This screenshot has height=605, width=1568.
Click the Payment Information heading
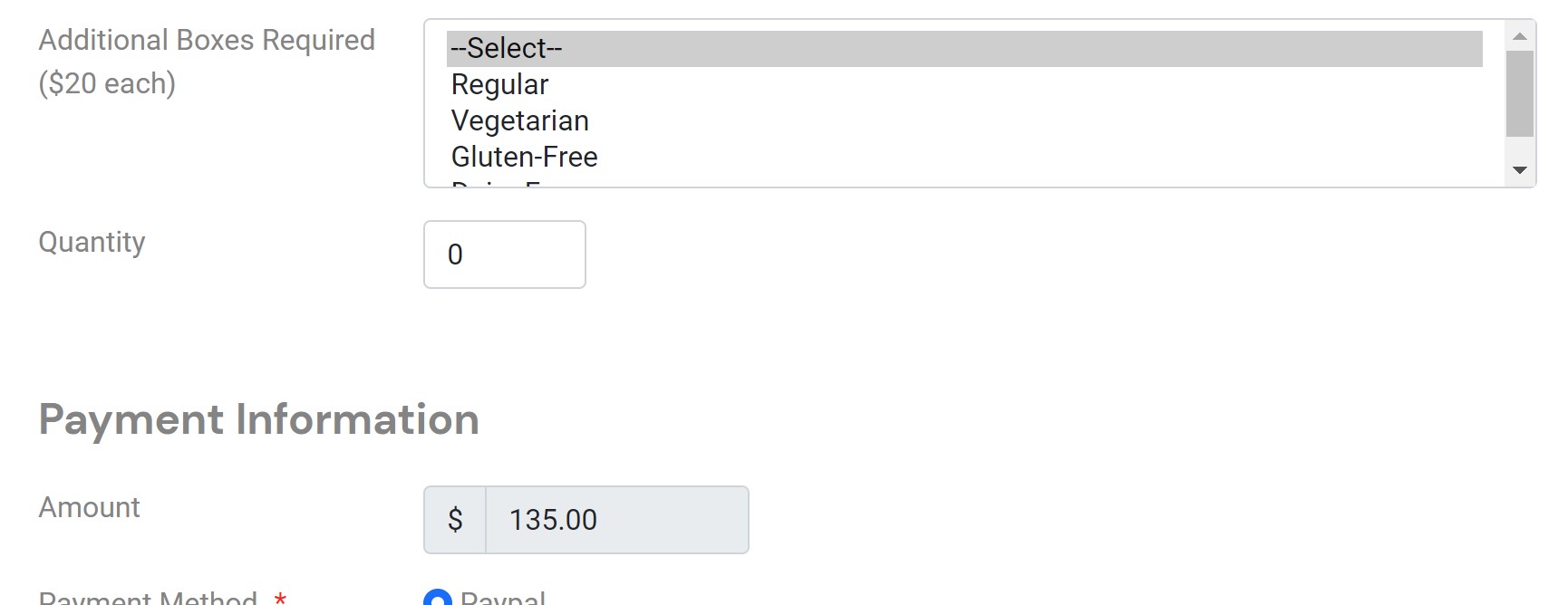(258, 419)
